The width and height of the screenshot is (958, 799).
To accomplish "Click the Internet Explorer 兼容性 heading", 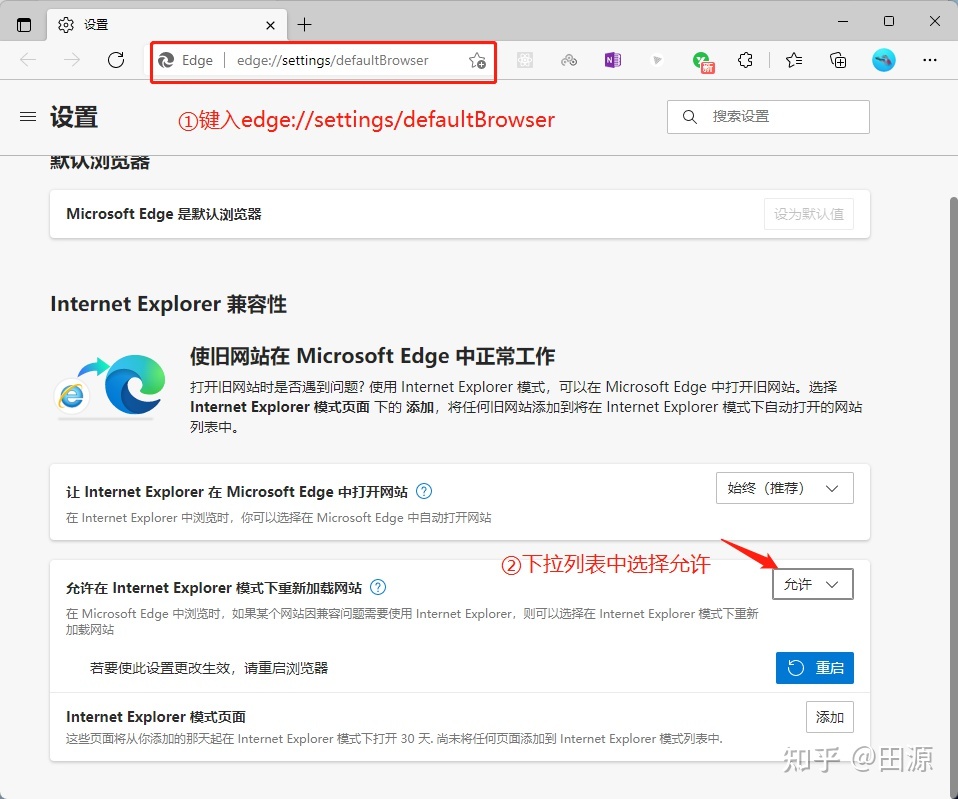I will pos(169,304).
